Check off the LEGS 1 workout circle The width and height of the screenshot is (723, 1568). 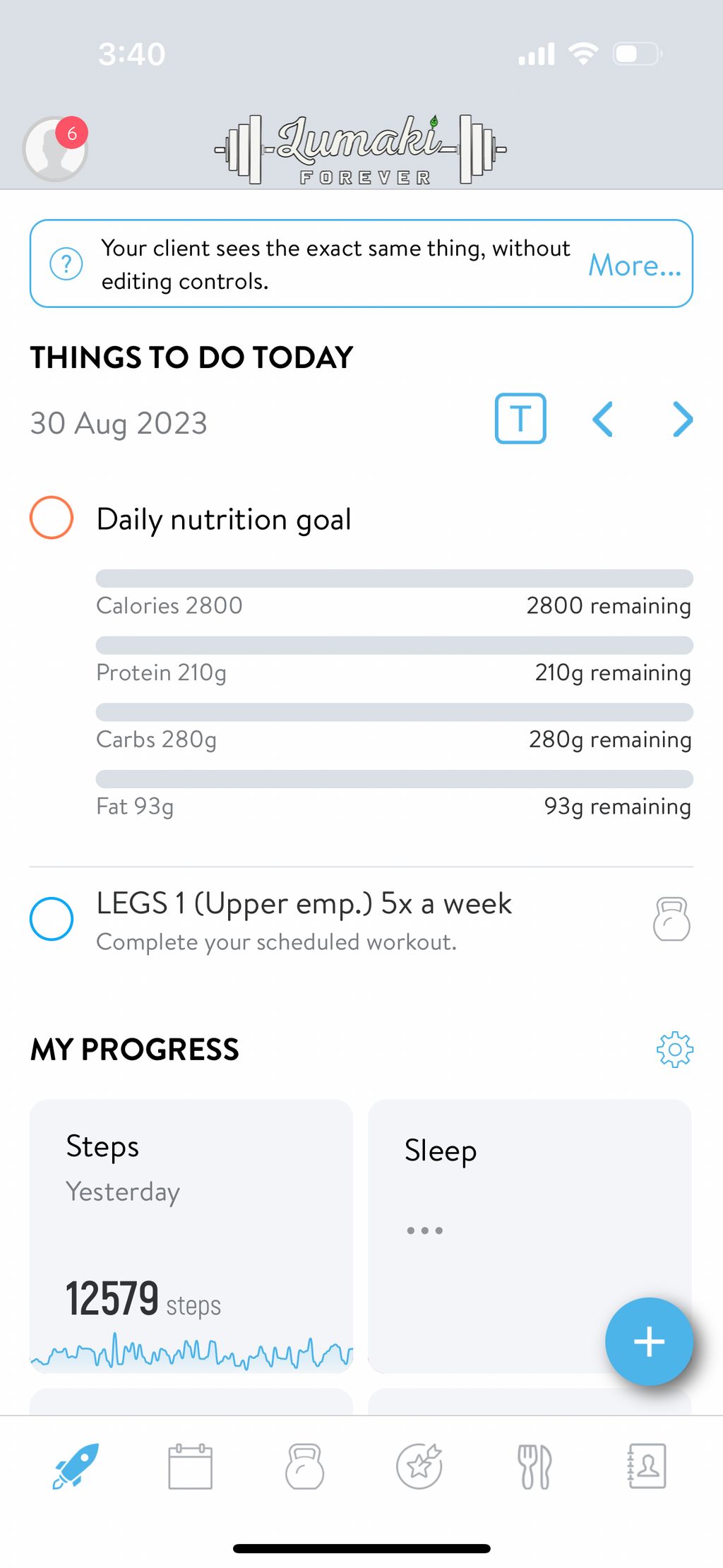pyautogui.click(x=52, y=919)
